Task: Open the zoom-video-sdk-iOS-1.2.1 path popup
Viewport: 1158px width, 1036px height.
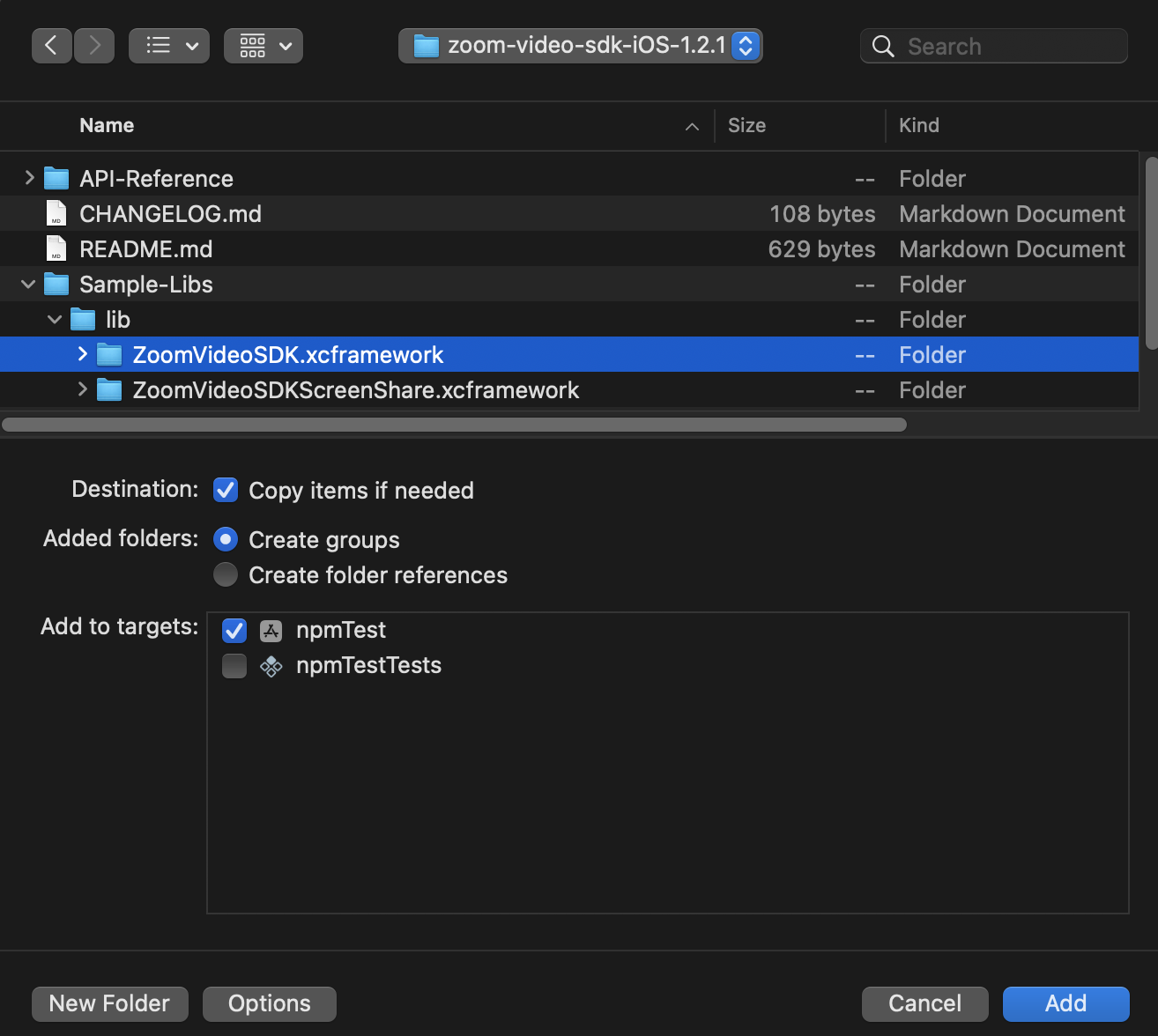Action: click(x=581, y=46)
